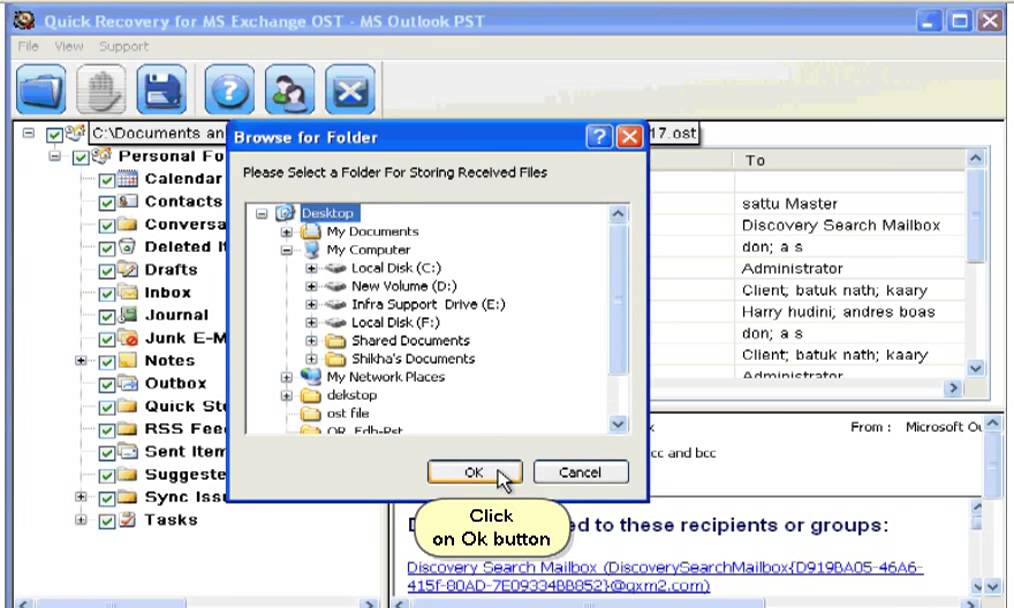
Task: Click the open folder toolbar icon
Action: 41,89
